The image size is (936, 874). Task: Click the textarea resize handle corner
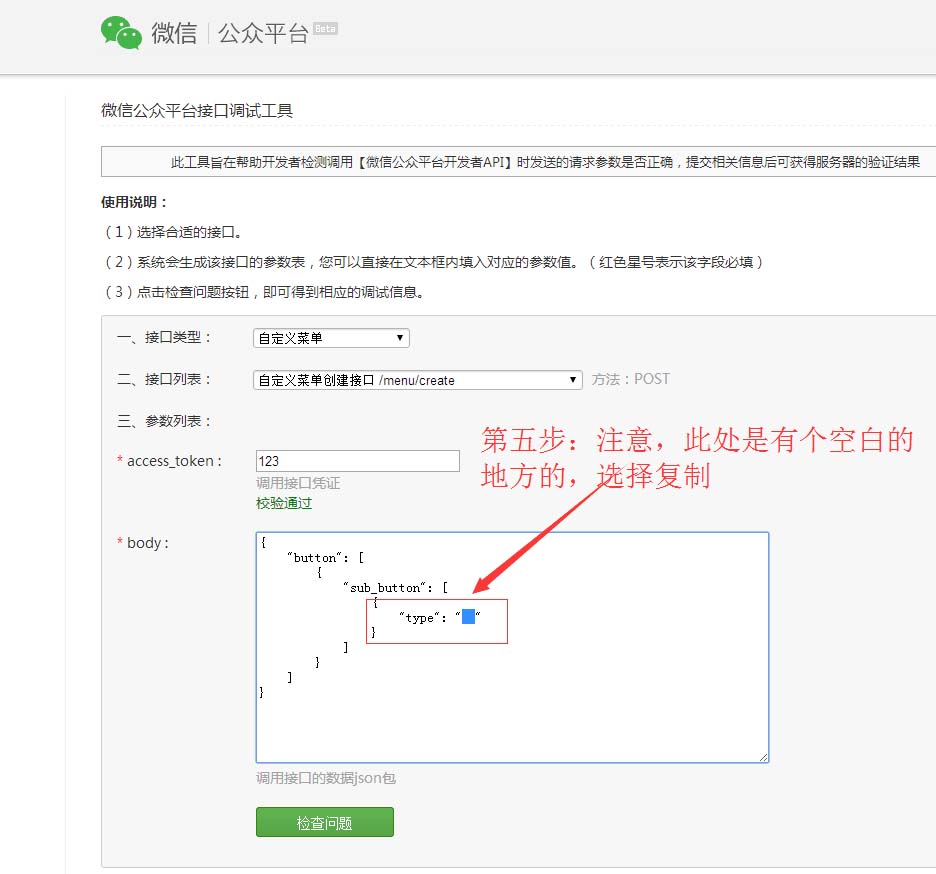pos(765,758)
